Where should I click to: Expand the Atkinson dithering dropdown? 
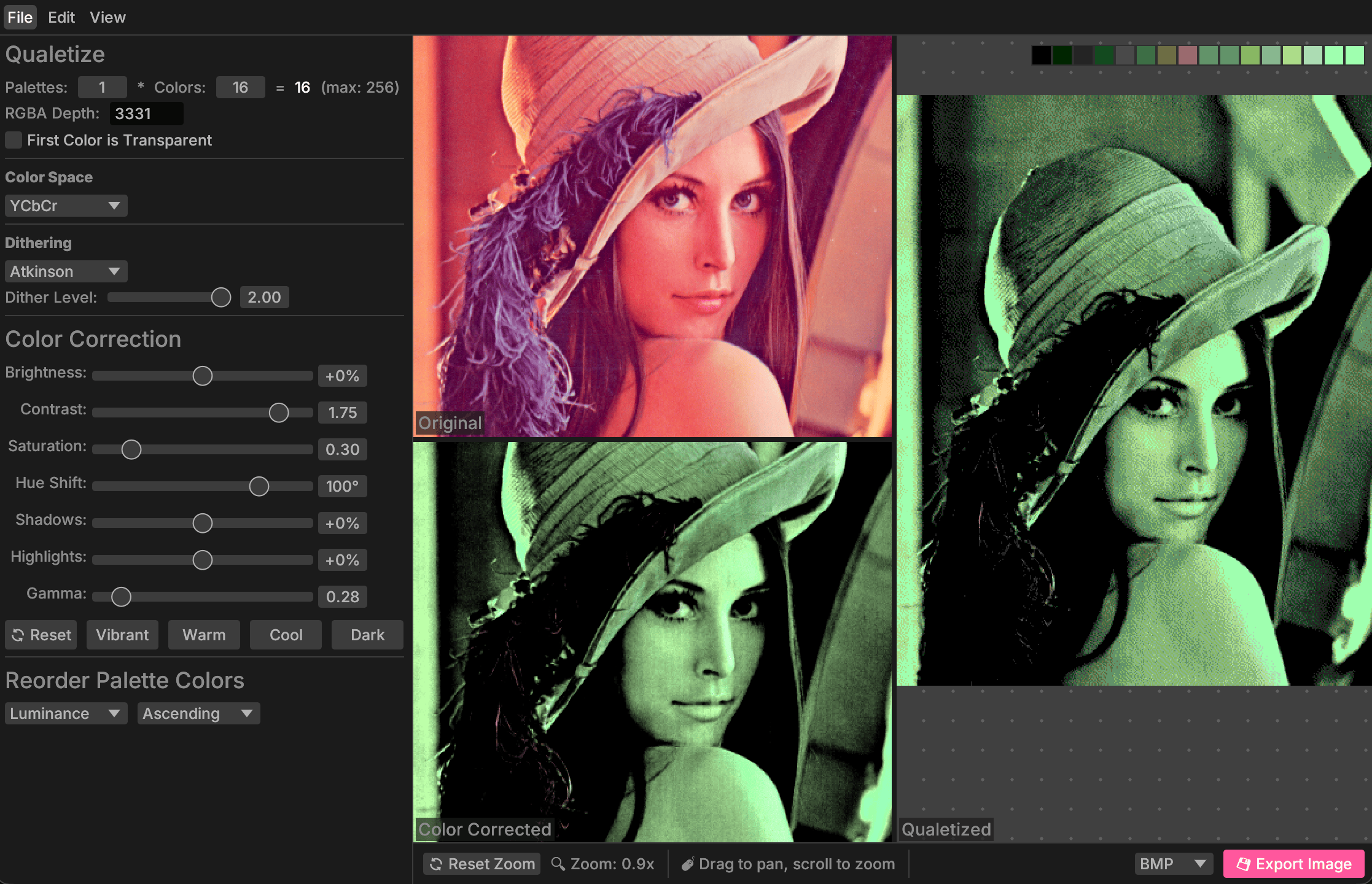pos(66,271)
